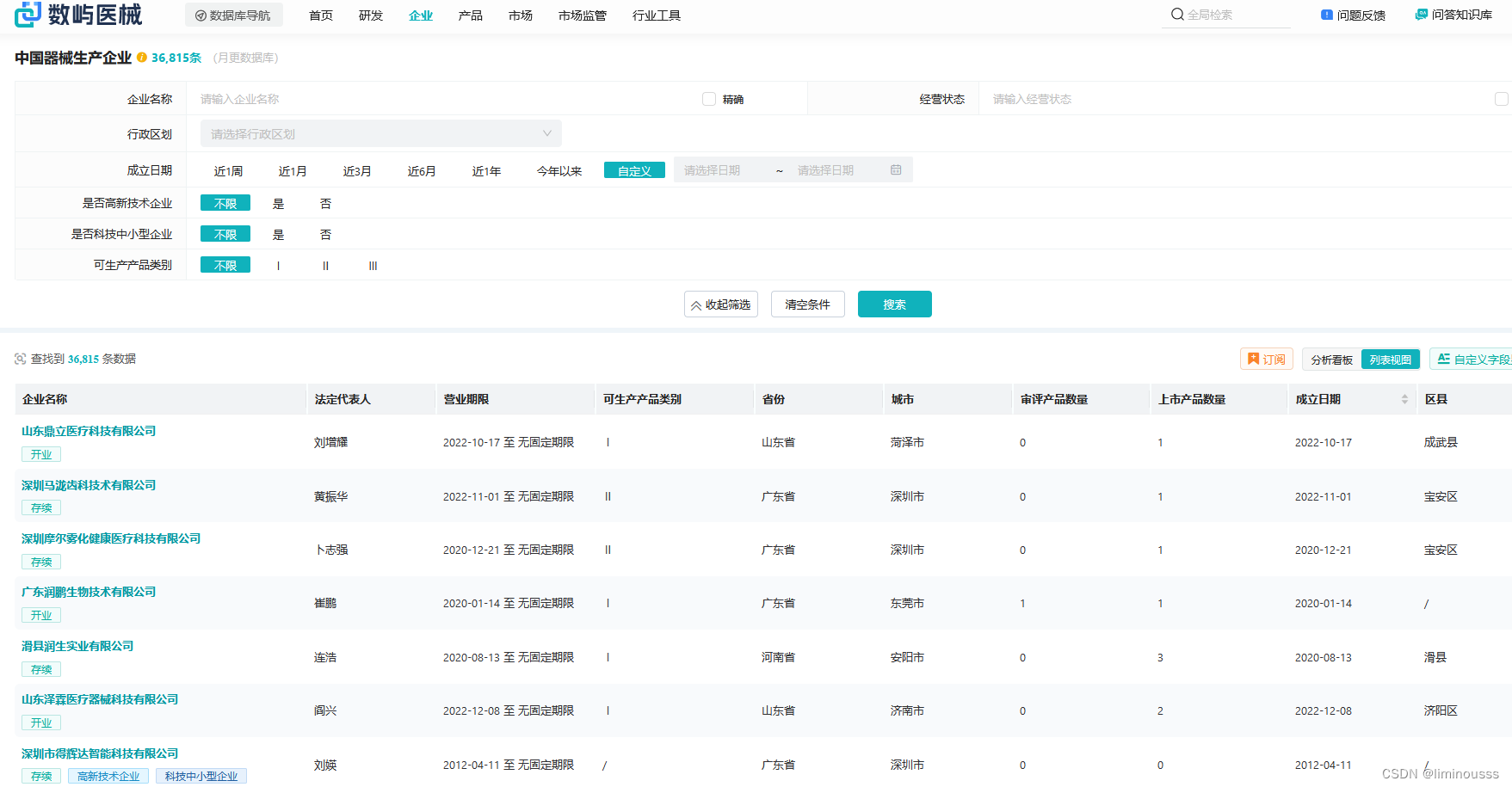Select class III in 可生产产品类别
Image resolution: width=1512 pixels, height=787 pixels.
click(373, 266)
